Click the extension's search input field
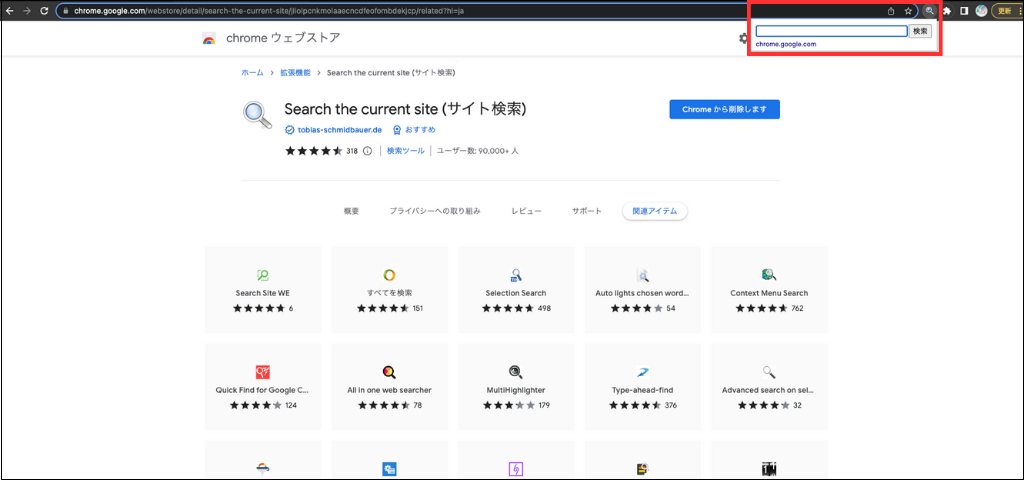The width and height of the screenshot is (1024, 480). coord(831,31)
